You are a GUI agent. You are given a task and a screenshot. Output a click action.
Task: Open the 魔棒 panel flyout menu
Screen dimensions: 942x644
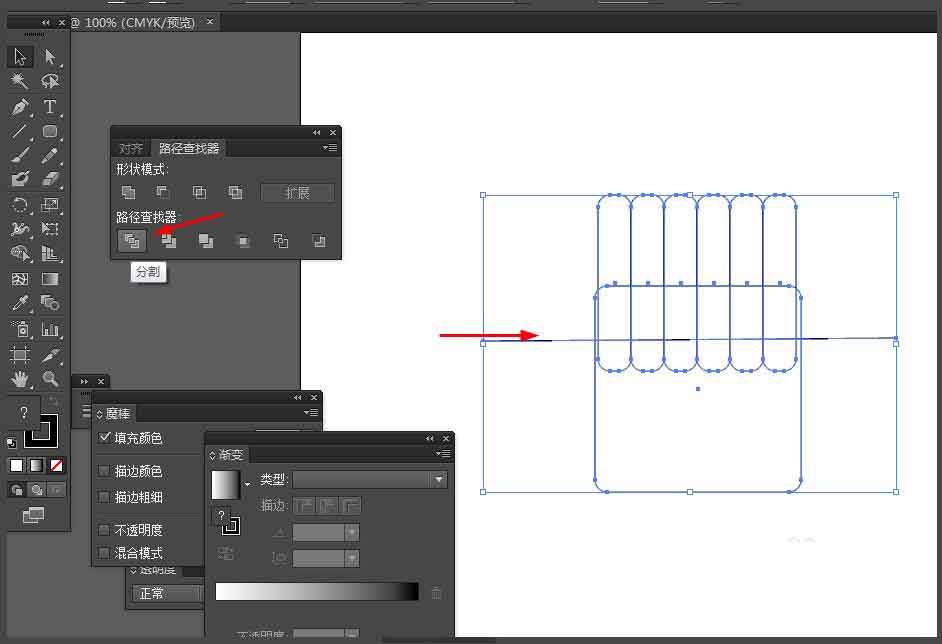coord(311,412)
